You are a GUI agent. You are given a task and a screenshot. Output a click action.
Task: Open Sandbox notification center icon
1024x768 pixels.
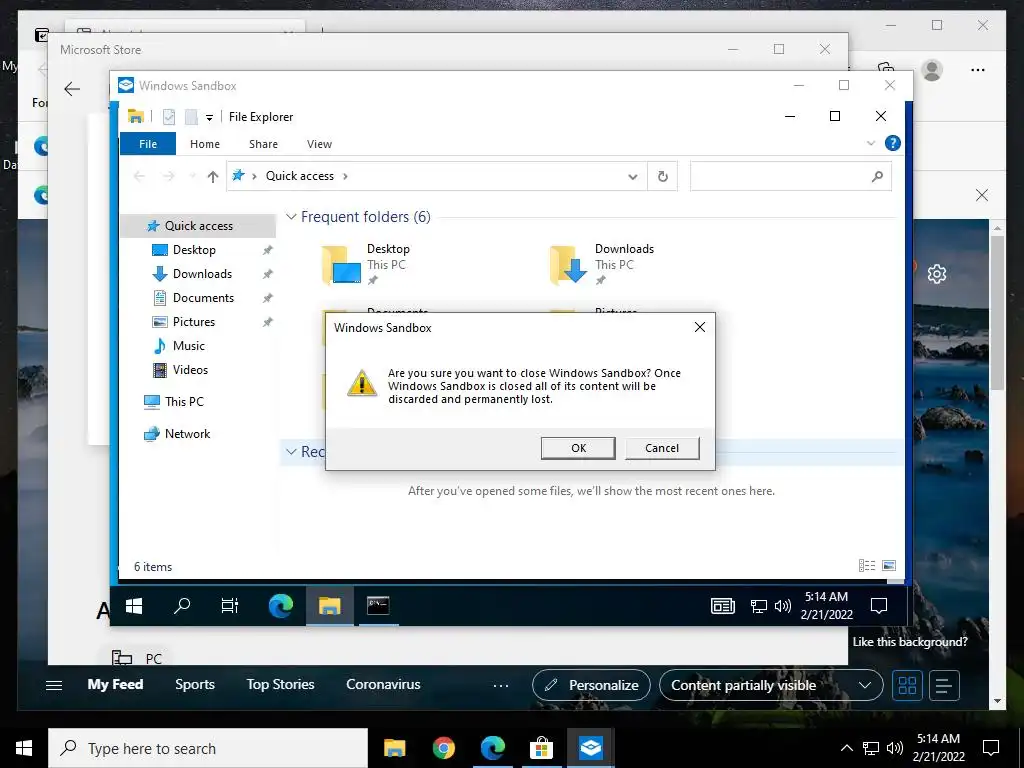click(x=879, y=606)
